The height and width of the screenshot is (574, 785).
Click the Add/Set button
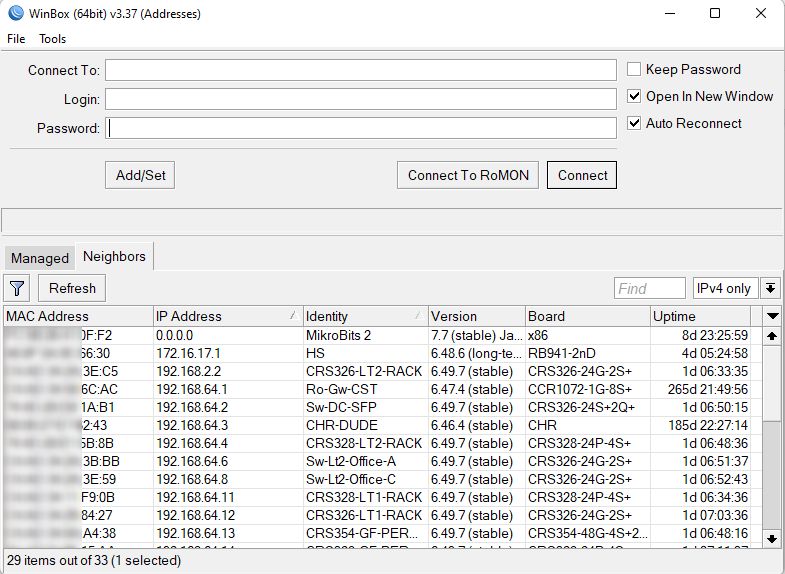140,175
